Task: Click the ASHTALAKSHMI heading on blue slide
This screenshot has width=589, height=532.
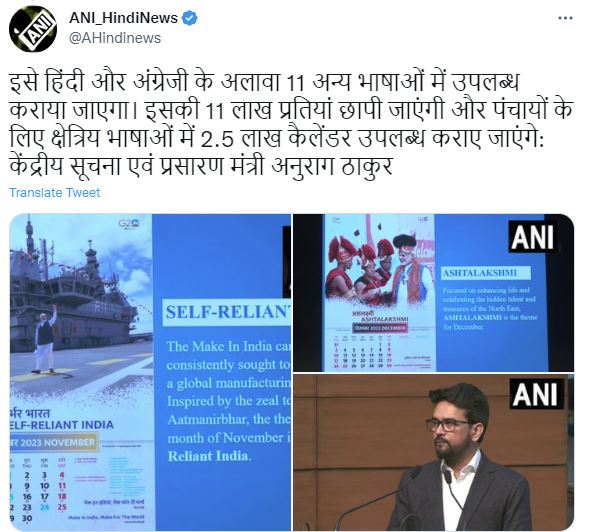Action: [486, 273]
